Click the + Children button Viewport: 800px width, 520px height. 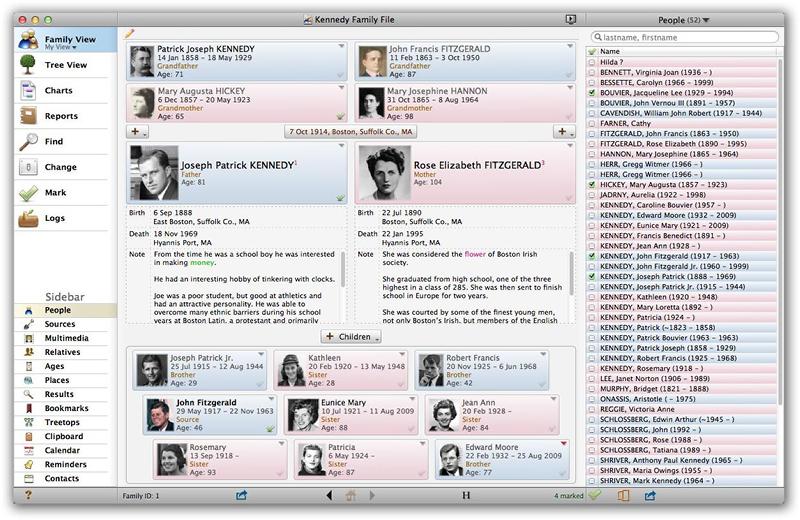(351, 337)
